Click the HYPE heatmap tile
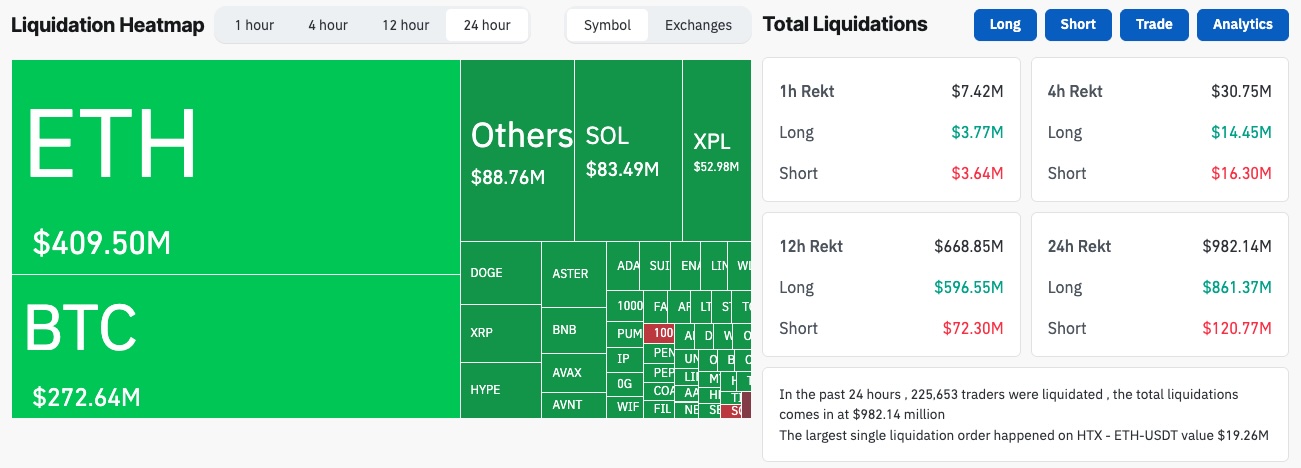This screenshot has height=468, width=1301. [499, 390]
